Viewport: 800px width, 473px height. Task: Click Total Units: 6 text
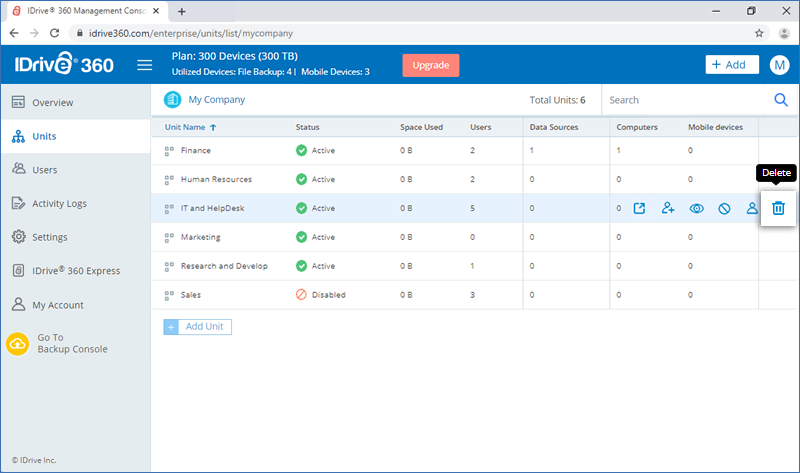click(x=557, y=100)
